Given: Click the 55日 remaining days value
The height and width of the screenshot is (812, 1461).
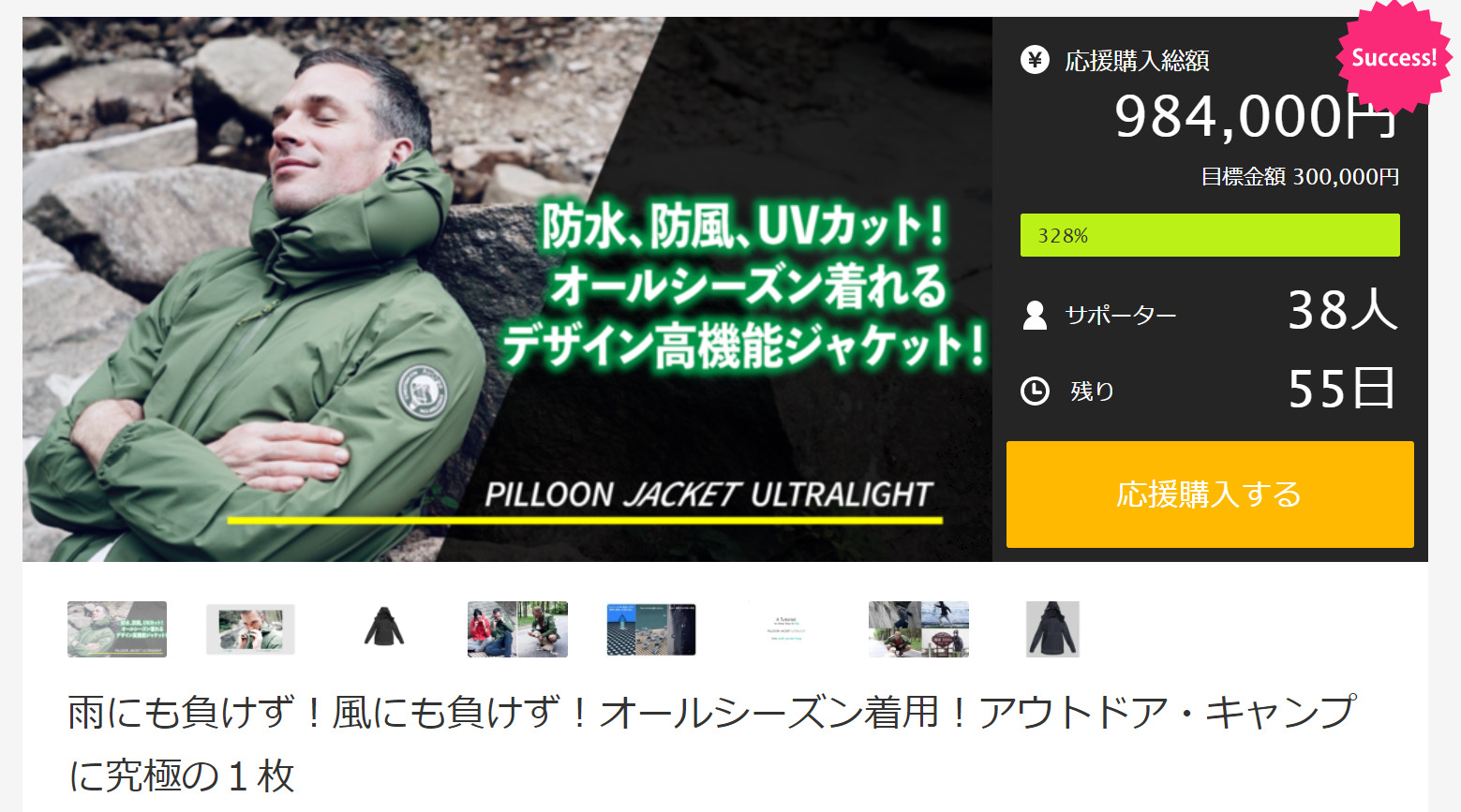Looking at the screenshot, I should click(x=1342, y=389).
